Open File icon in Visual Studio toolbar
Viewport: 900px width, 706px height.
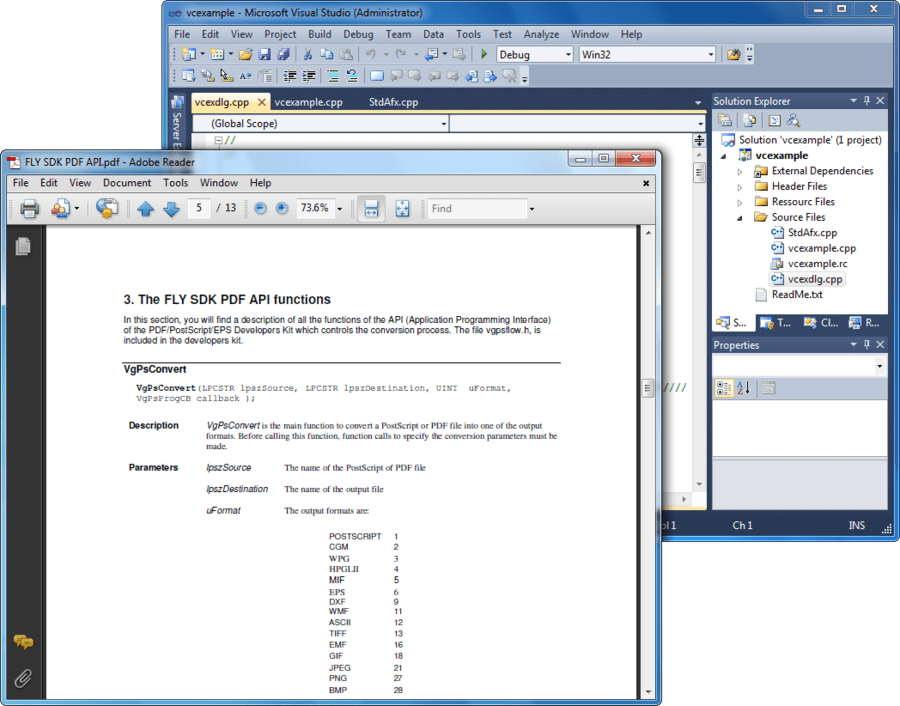246,55
